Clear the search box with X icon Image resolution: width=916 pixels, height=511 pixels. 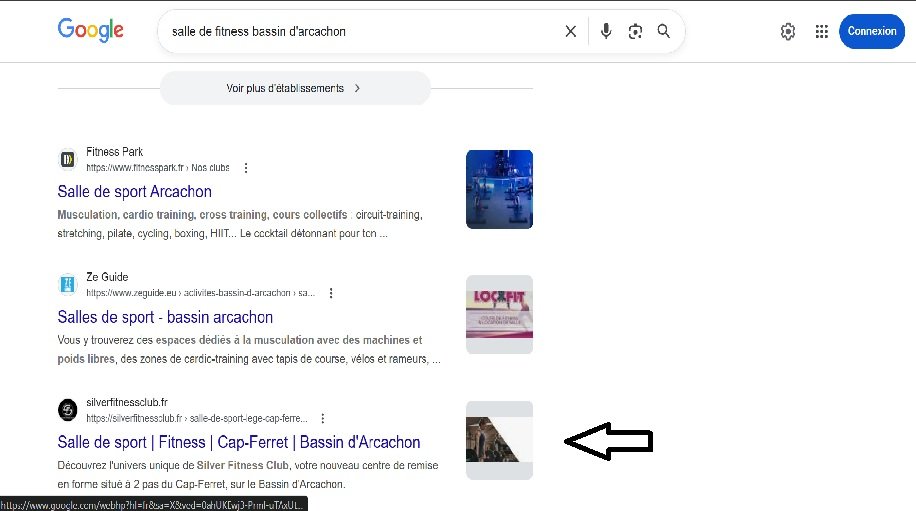(571, 32)
